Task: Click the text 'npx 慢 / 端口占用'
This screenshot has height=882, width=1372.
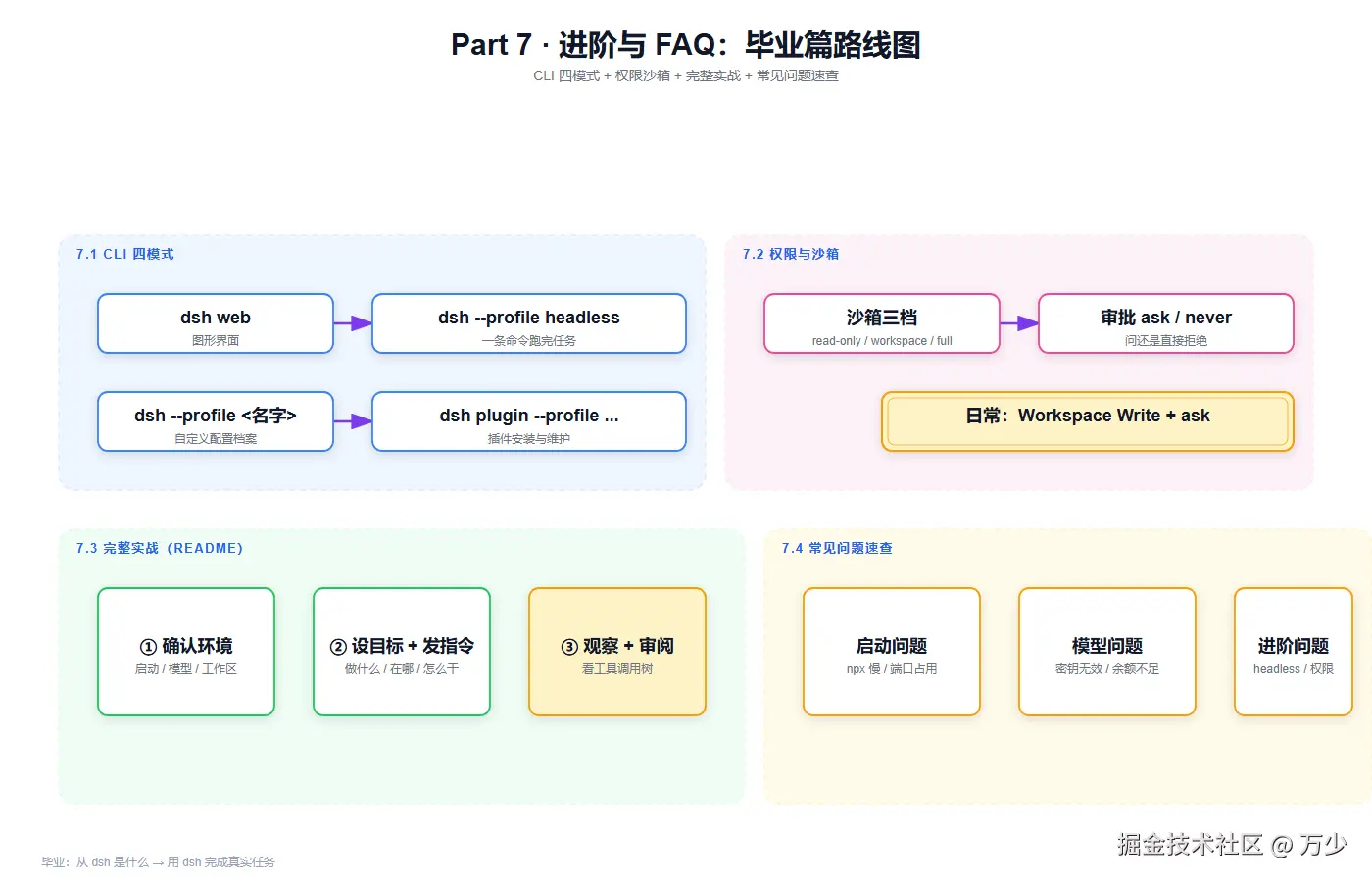Action: coord(892,669)
